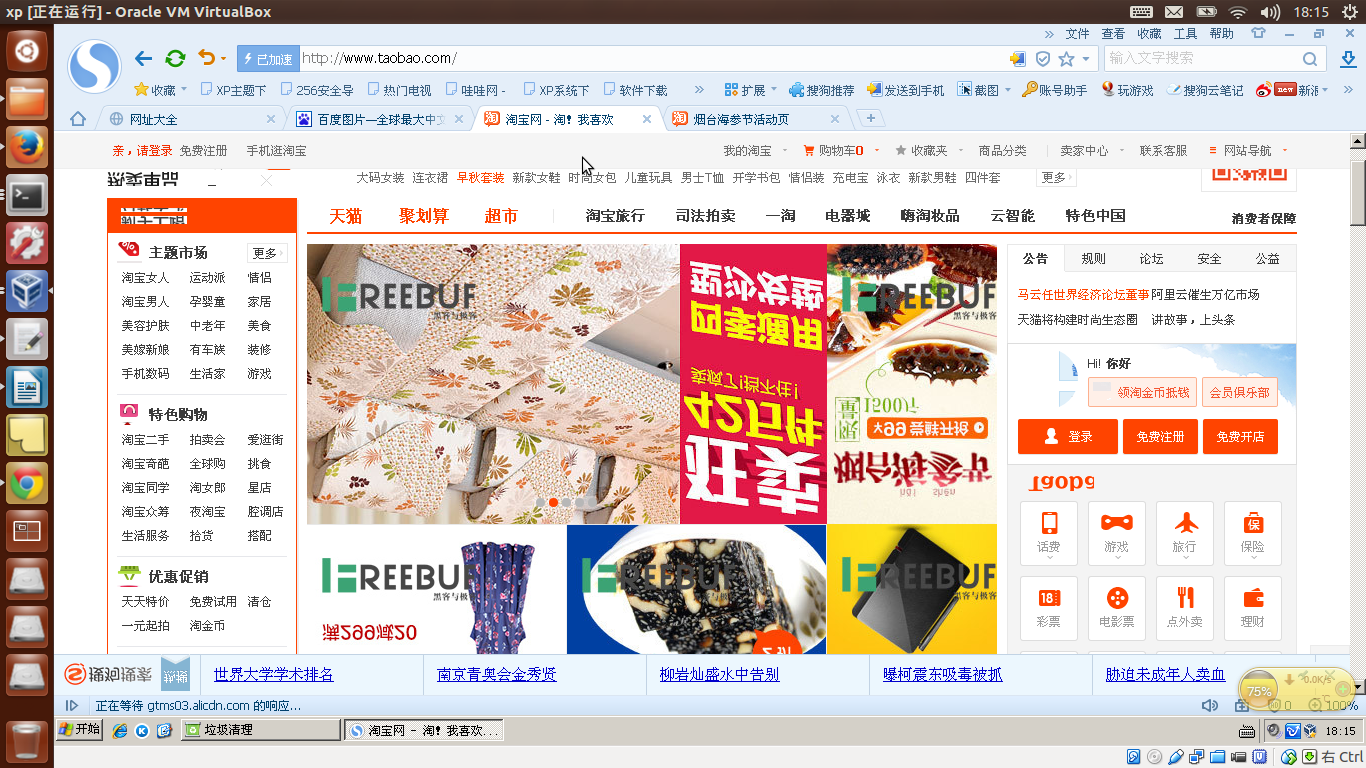
Task: Select the second banner carousel dot
Action: (554, 502)
